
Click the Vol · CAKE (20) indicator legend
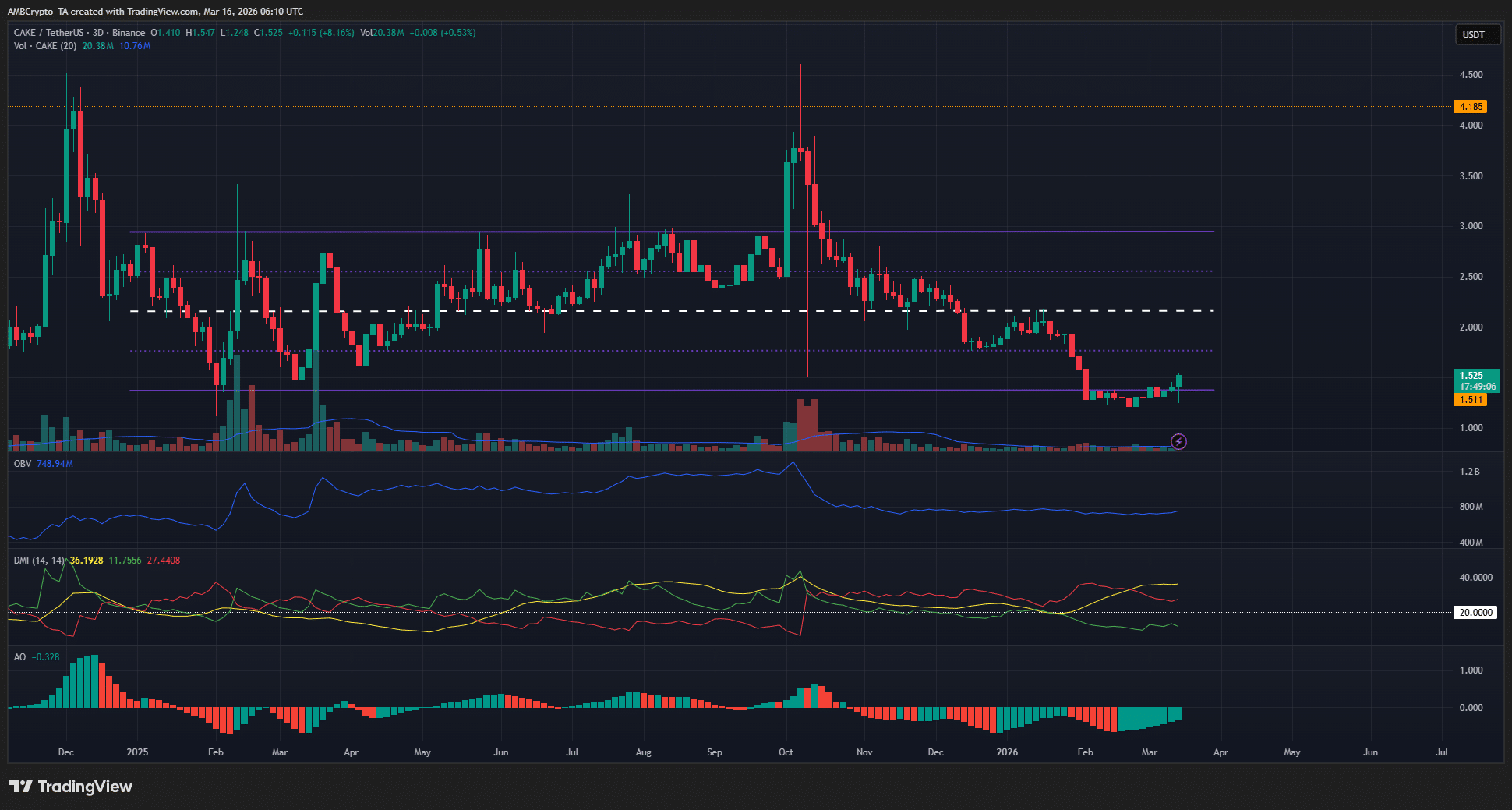point(45,46)
